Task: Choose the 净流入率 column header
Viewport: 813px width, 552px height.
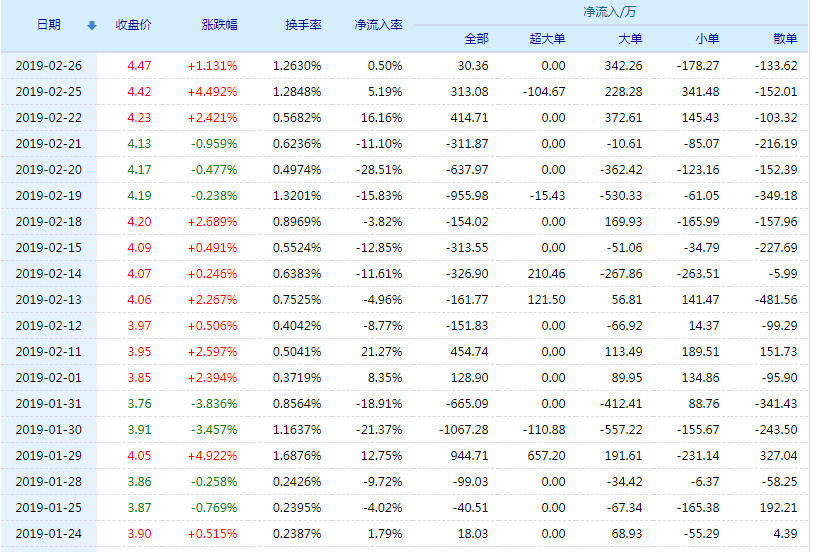Action: tap(378, 24)
